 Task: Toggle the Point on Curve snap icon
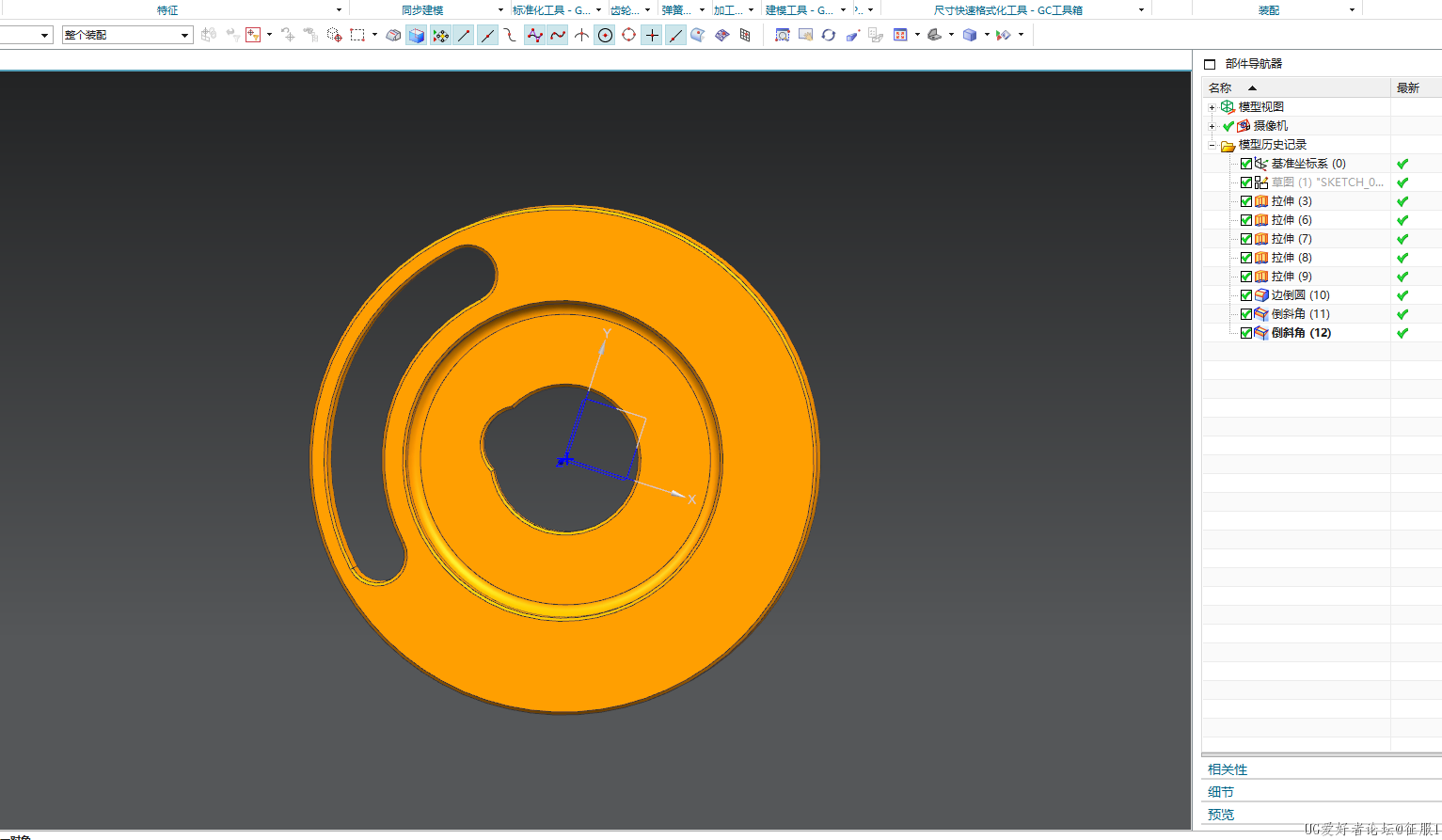(x=675, y=35)
